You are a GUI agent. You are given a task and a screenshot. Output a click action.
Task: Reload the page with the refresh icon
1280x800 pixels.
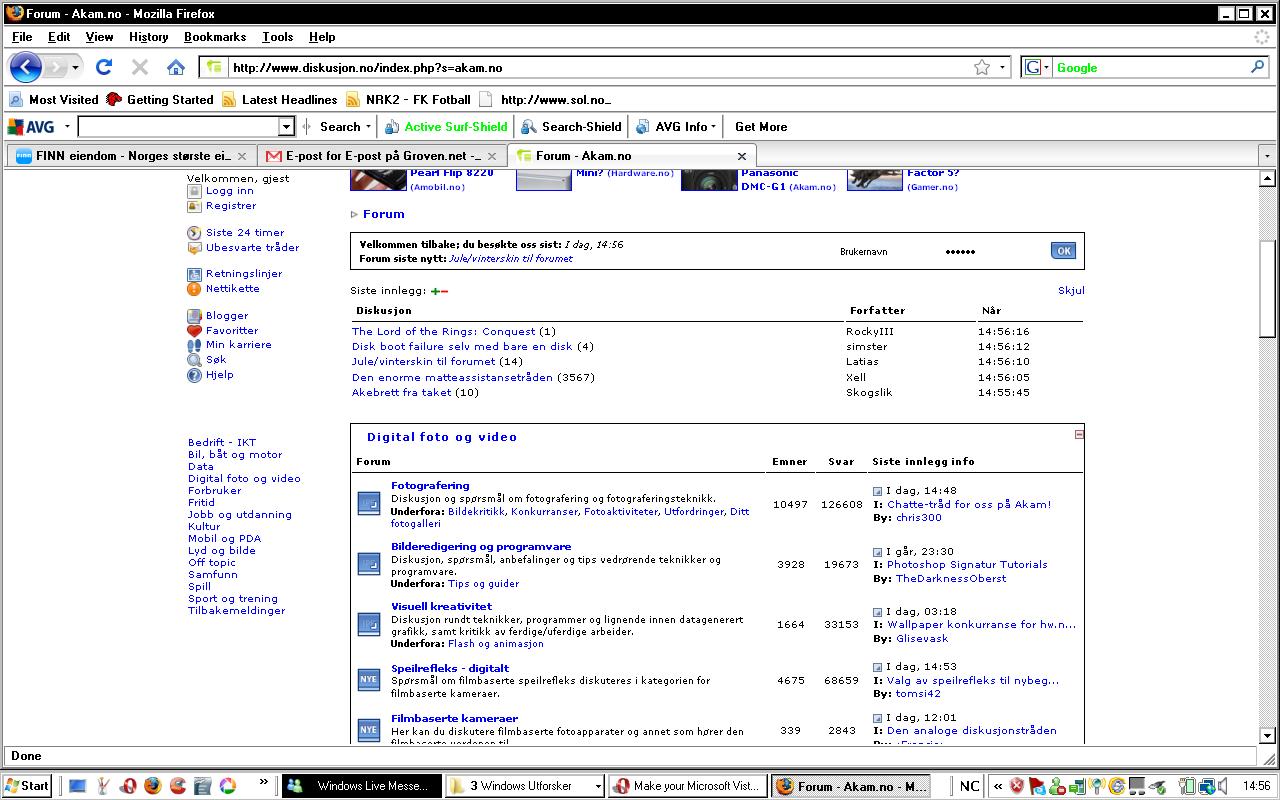(104, 67)
